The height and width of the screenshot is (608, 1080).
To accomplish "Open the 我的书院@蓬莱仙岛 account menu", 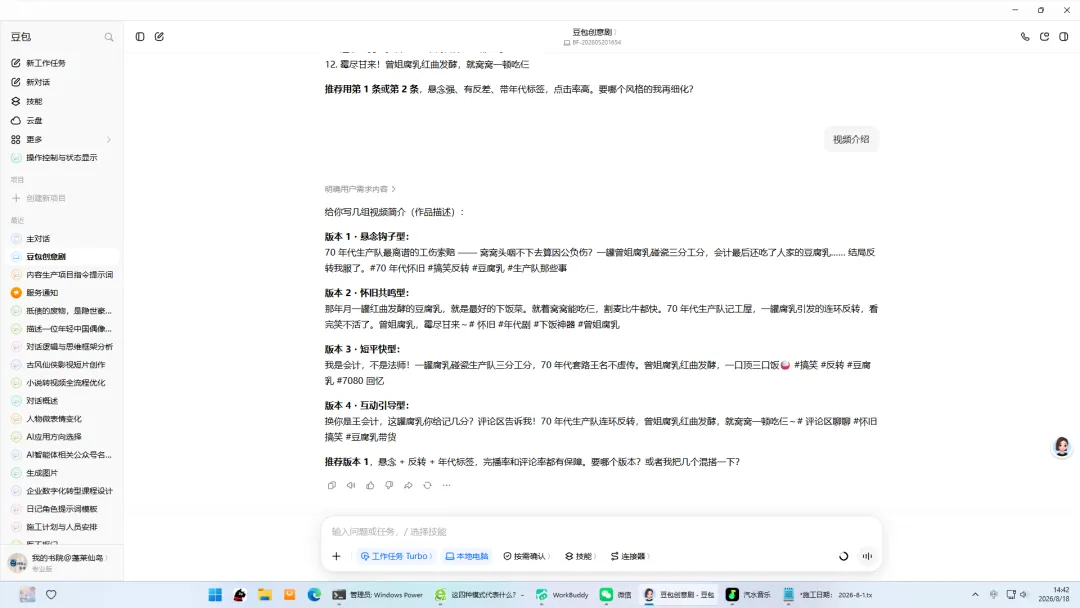I will tap(61, 563).
